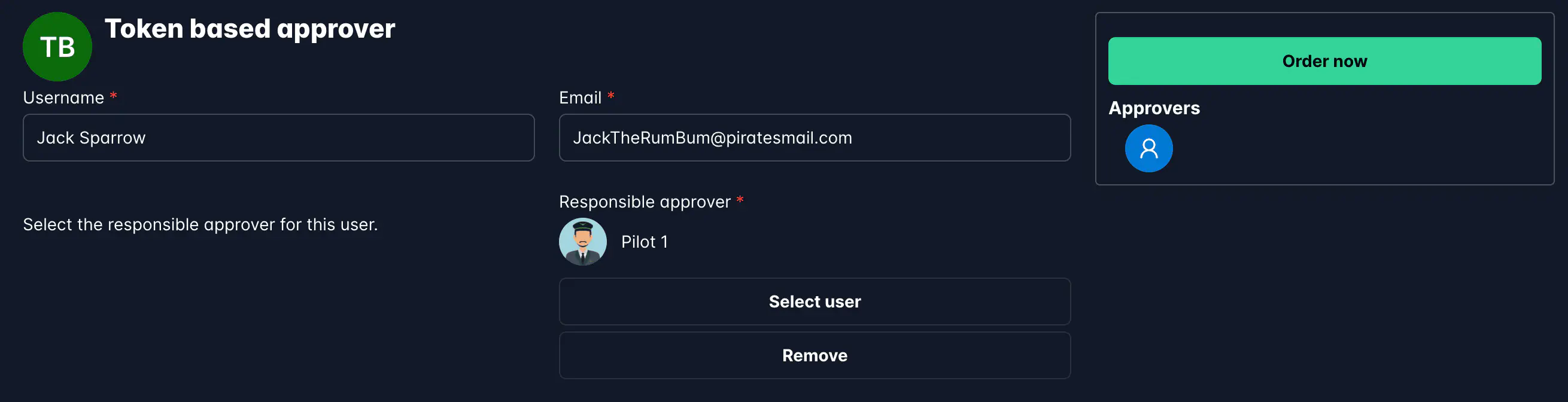Image resolution: width=1568 pixels, height=402 pixels.
Task: Click the Order now button
Action: click(x=1324, y=61)
